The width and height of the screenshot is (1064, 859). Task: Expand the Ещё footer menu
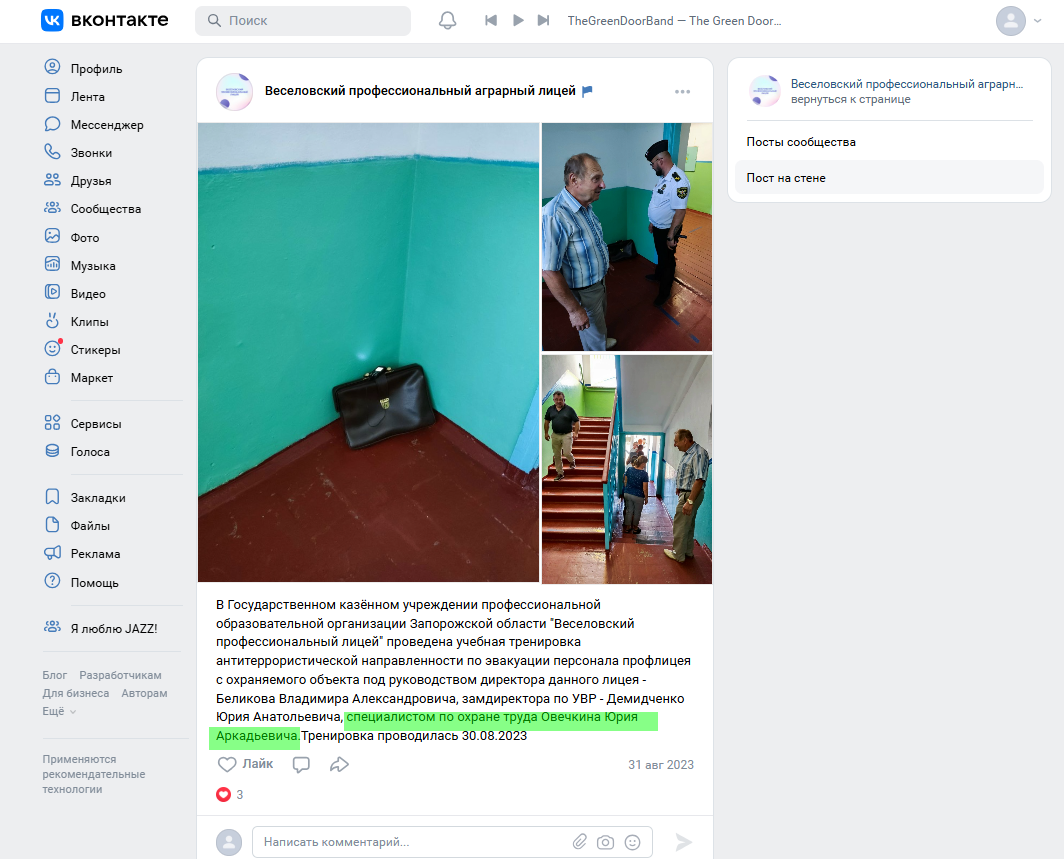coord(55,711)
